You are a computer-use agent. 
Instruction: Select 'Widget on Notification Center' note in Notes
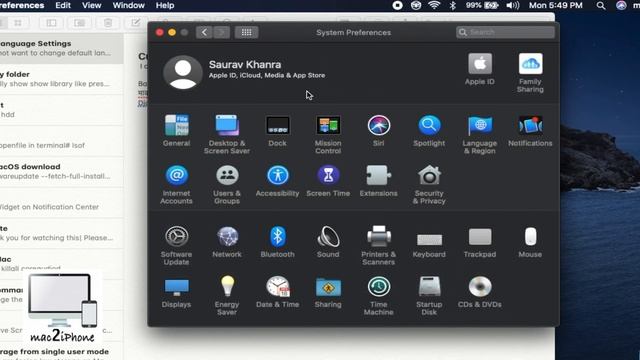[62, 202]
